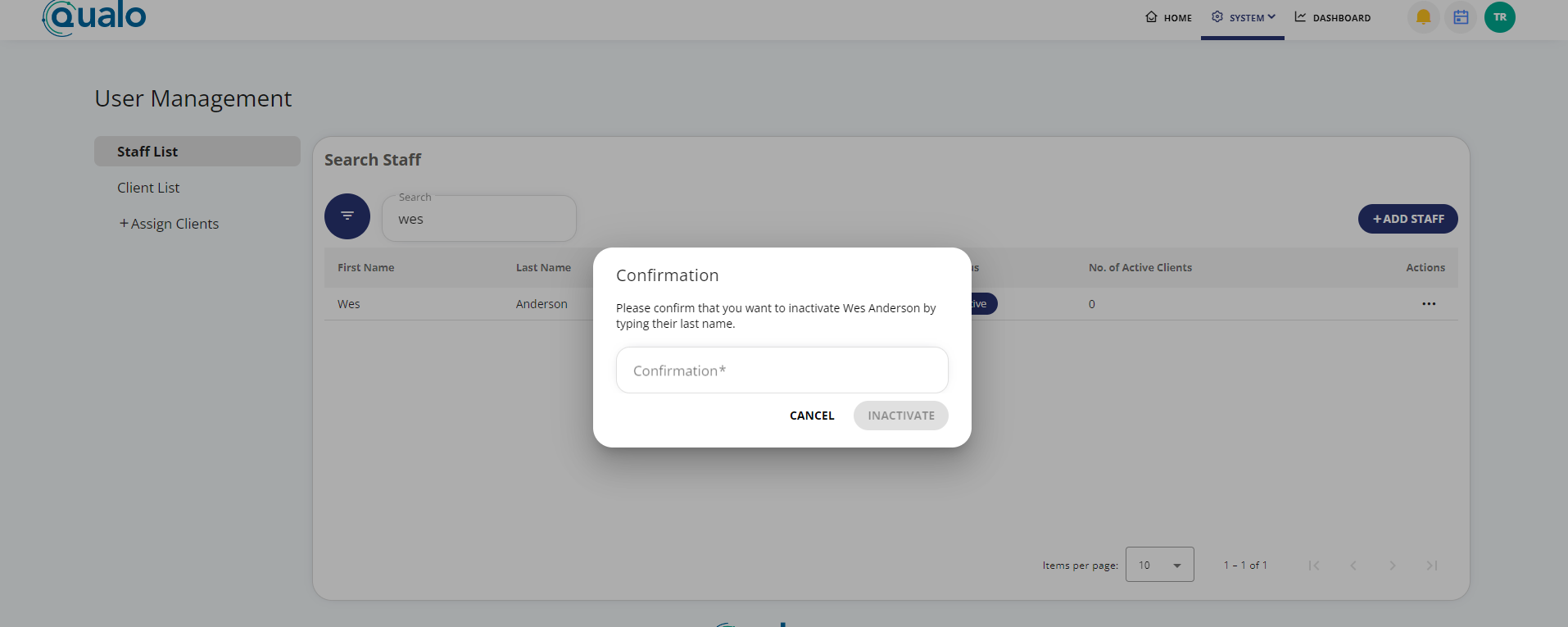This screenshot has width=1568, height=627.
Task: Click the Qualo logo
Action: pyautogui.click(x=95, y=16)
